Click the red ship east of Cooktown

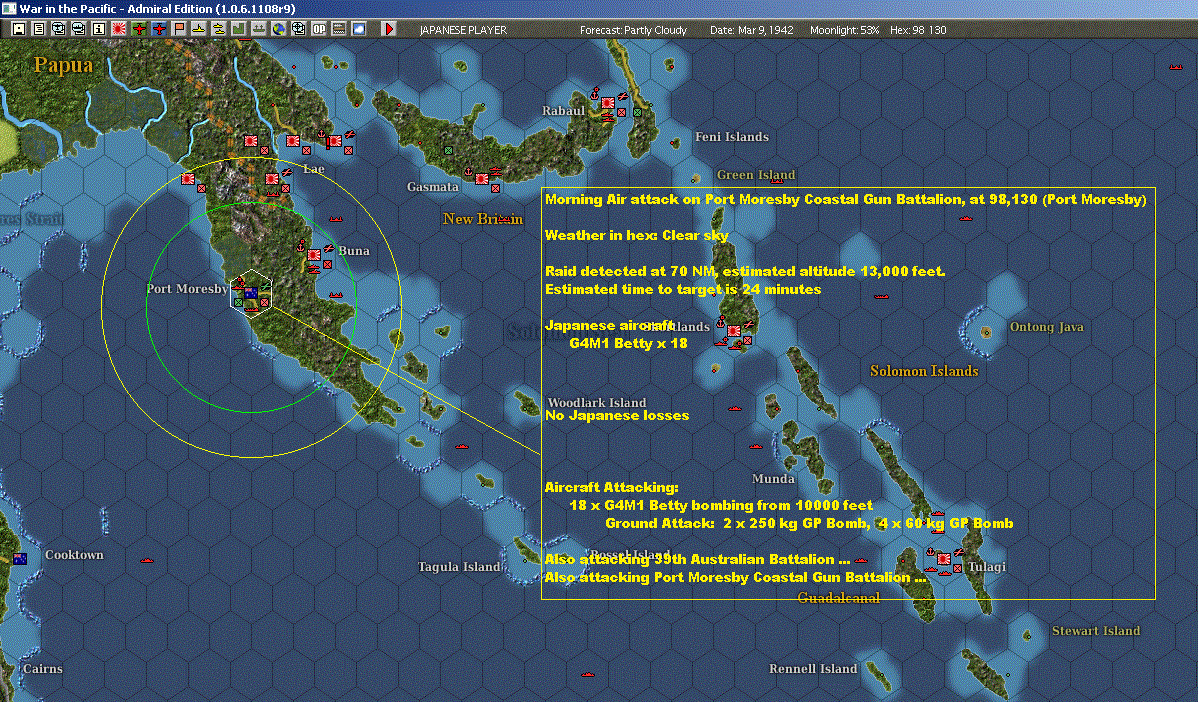pyautogui.click(x=147, y=561)
